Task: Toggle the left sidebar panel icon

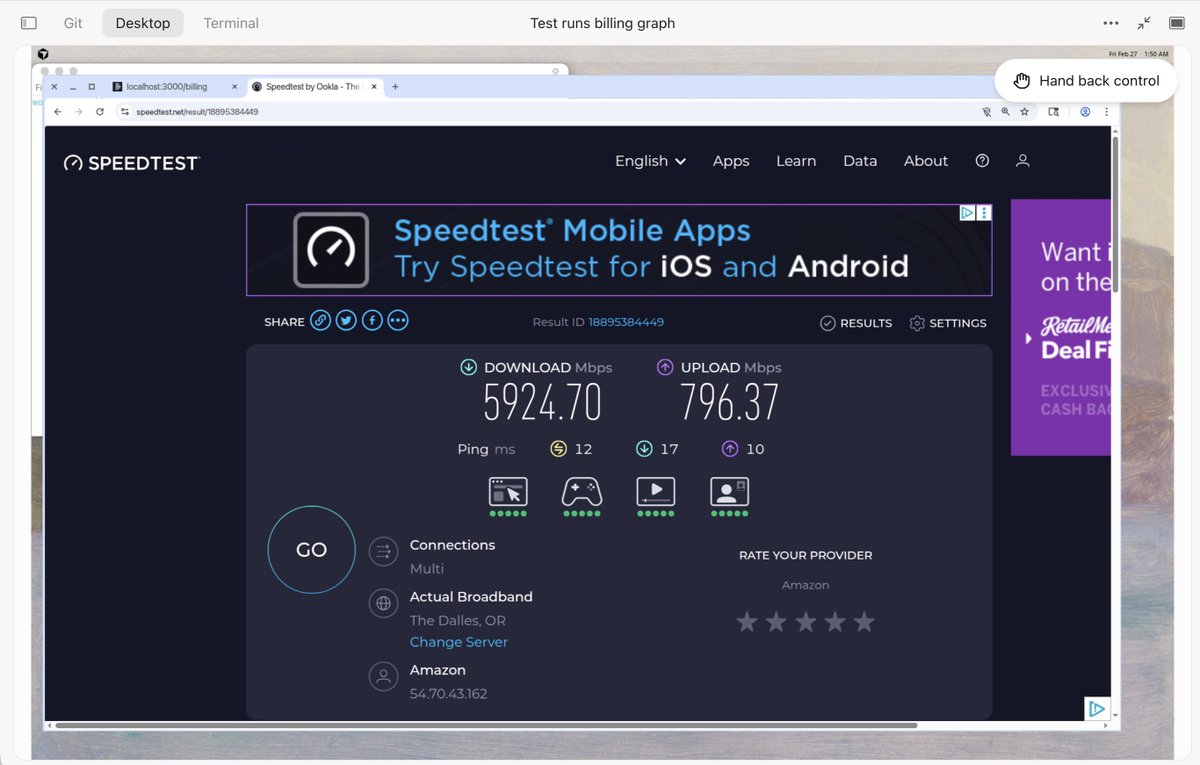Action: pos(29,23)
